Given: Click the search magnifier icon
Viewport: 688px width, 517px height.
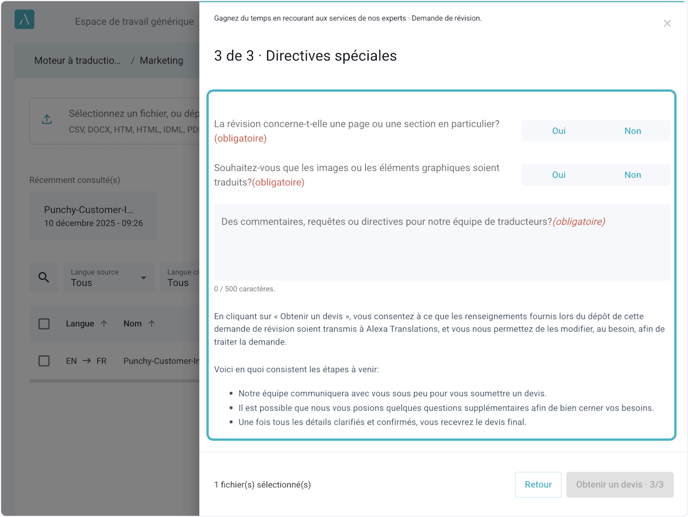Looking at the screenshot, I should 44,277.
